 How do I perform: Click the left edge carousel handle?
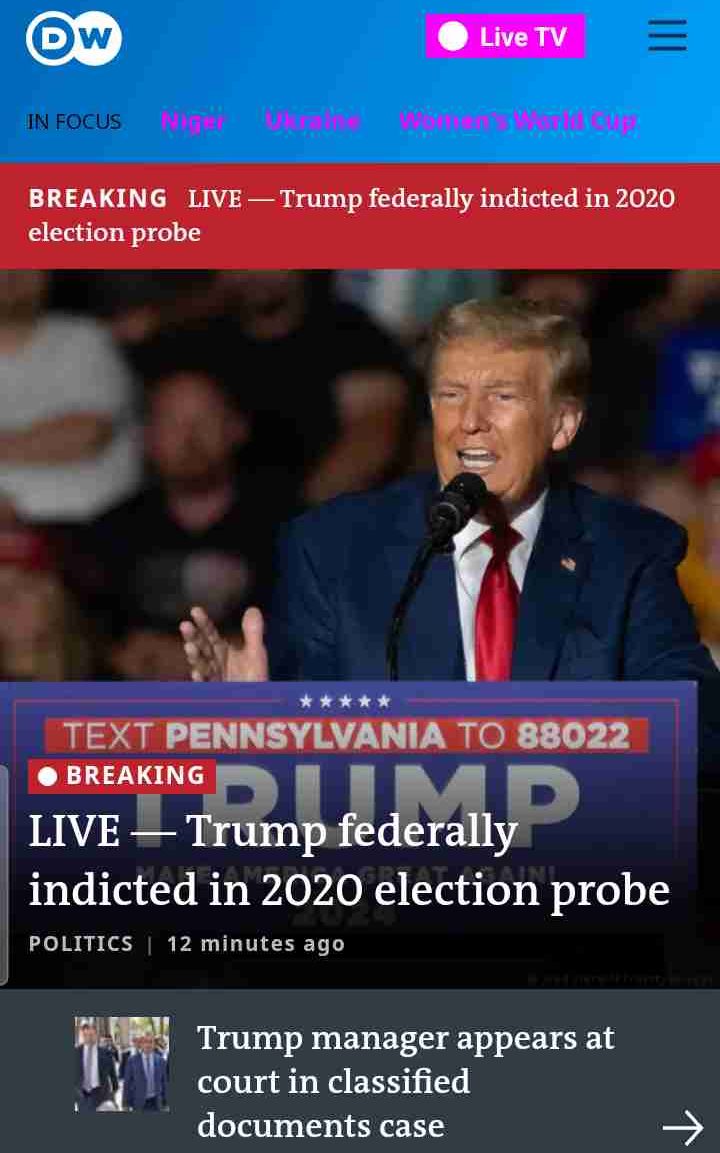[x=4, y=875]
